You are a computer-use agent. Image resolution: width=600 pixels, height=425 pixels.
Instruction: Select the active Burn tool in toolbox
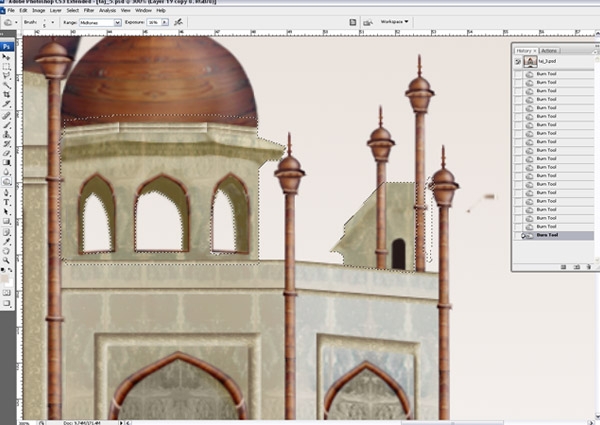click(6, 181)
